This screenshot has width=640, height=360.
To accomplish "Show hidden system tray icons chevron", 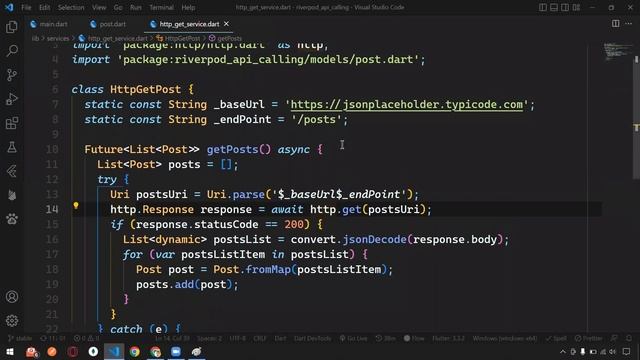I will 563,351.
